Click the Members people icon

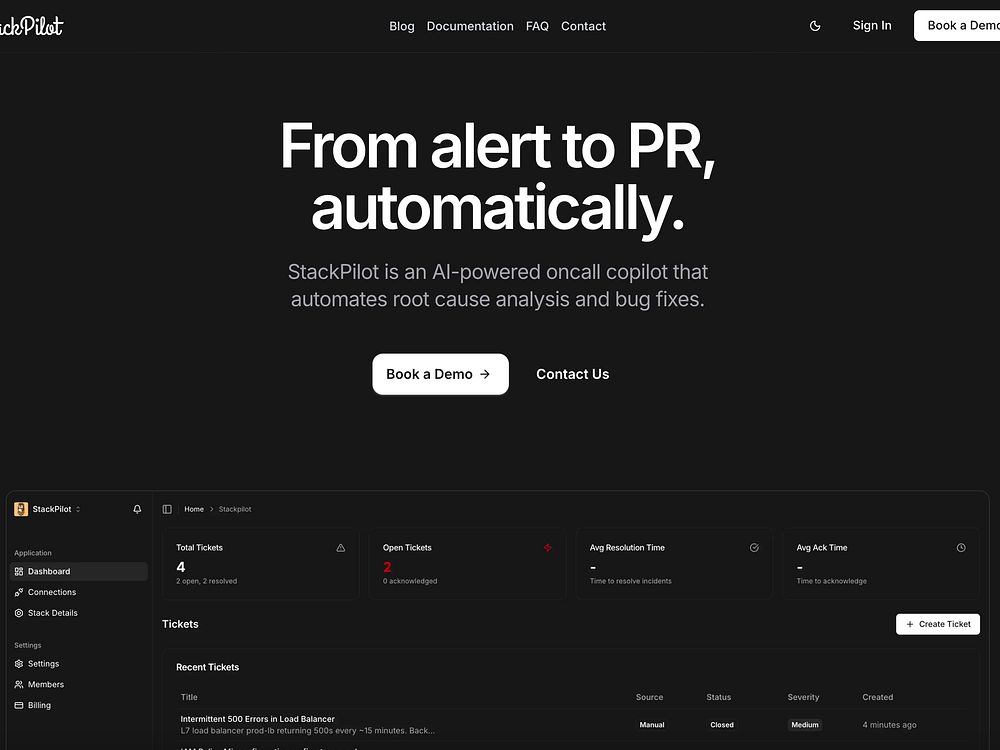(x=19, y=684)
